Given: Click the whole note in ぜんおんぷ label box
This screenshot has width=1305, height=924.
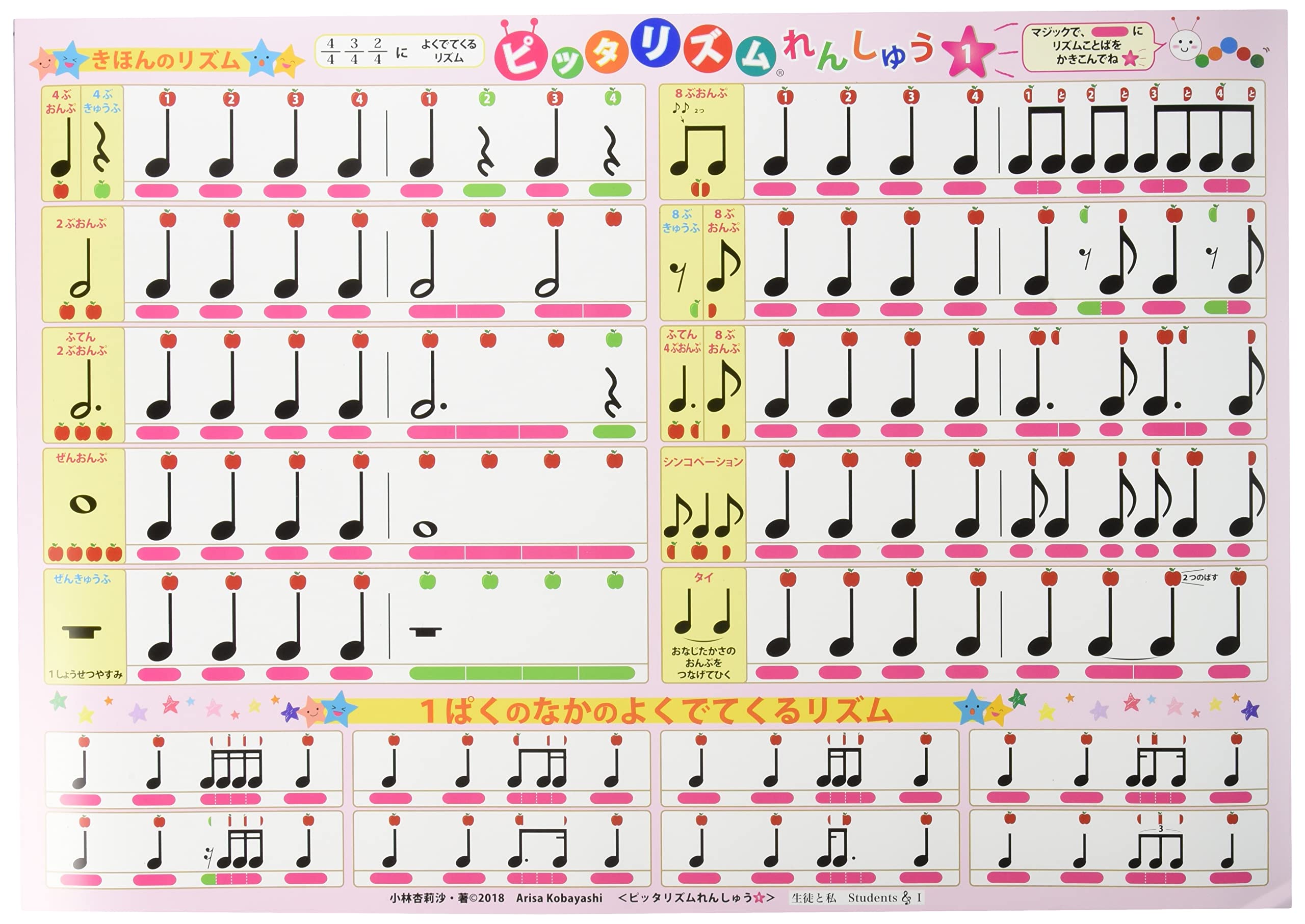Looking at the screenshot, I should [x=83, y=504].
